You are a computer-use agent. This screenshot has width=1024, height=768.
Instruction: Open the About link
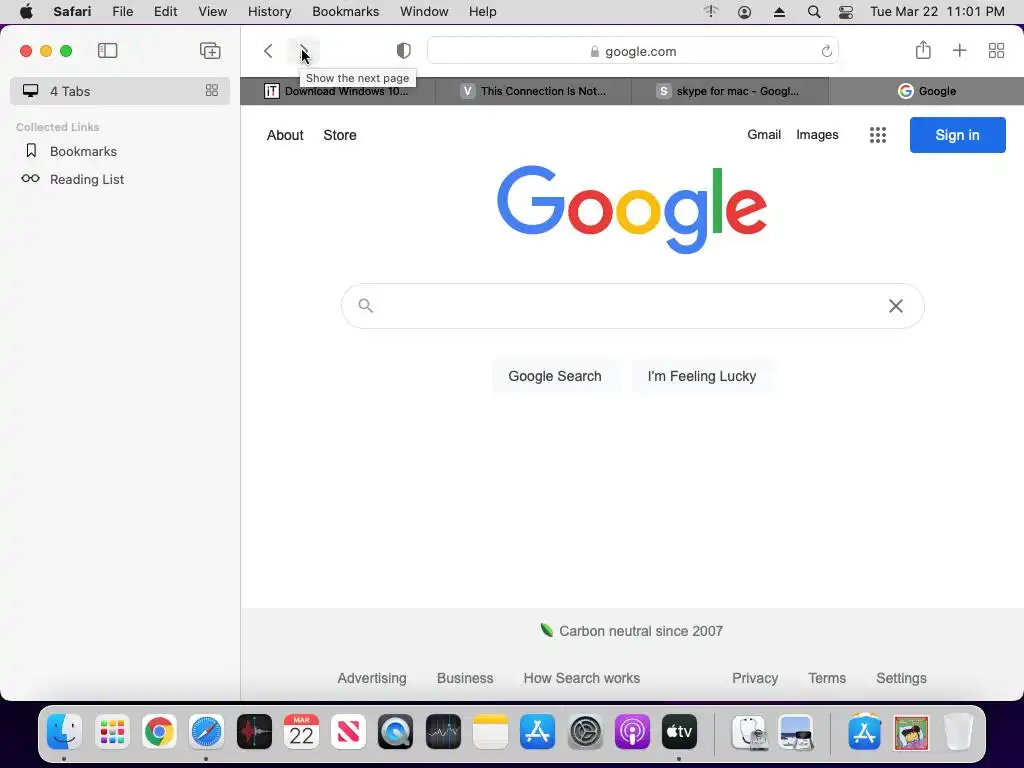[285, 135]
